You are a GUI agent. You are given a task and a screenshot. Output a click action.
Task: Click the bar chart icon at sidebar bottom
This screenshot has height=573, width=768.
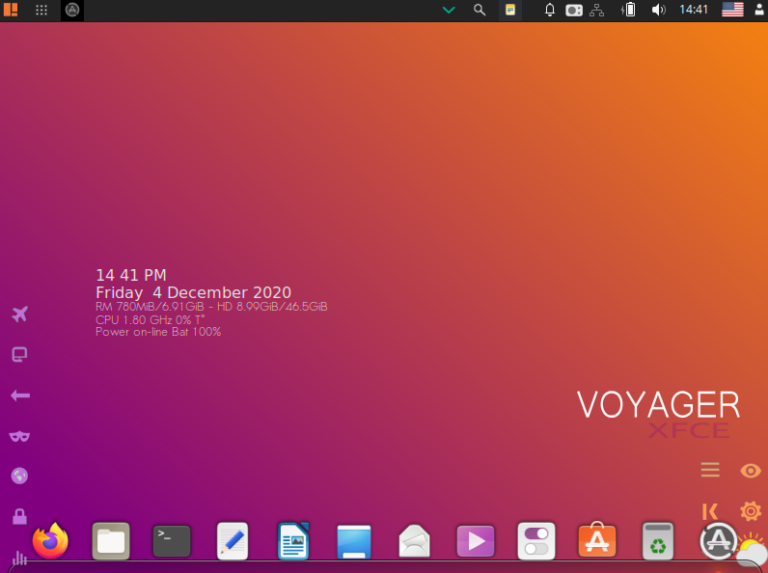20,557
